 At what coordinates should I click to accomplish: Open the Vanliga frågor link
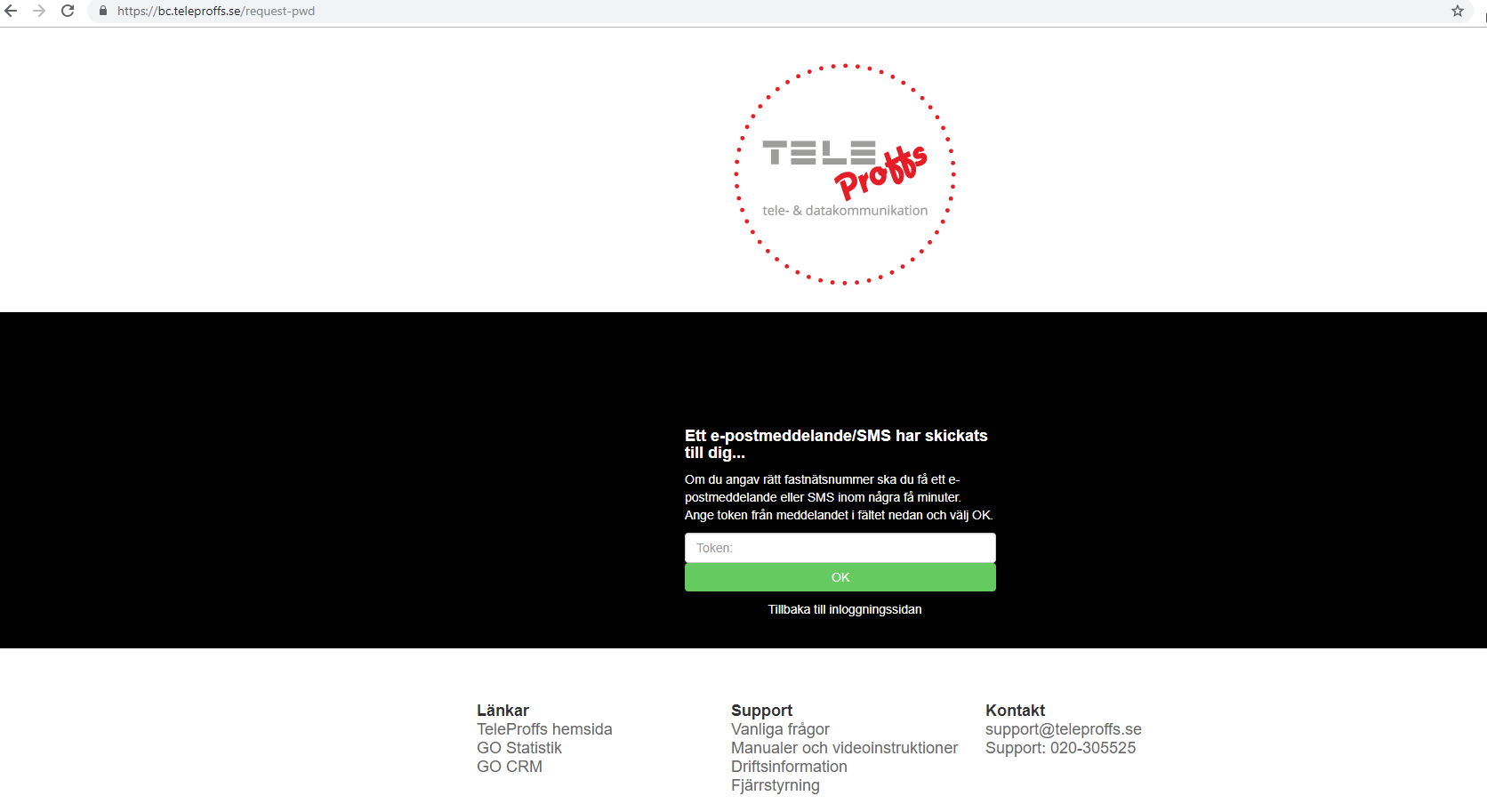coord(780,729)
